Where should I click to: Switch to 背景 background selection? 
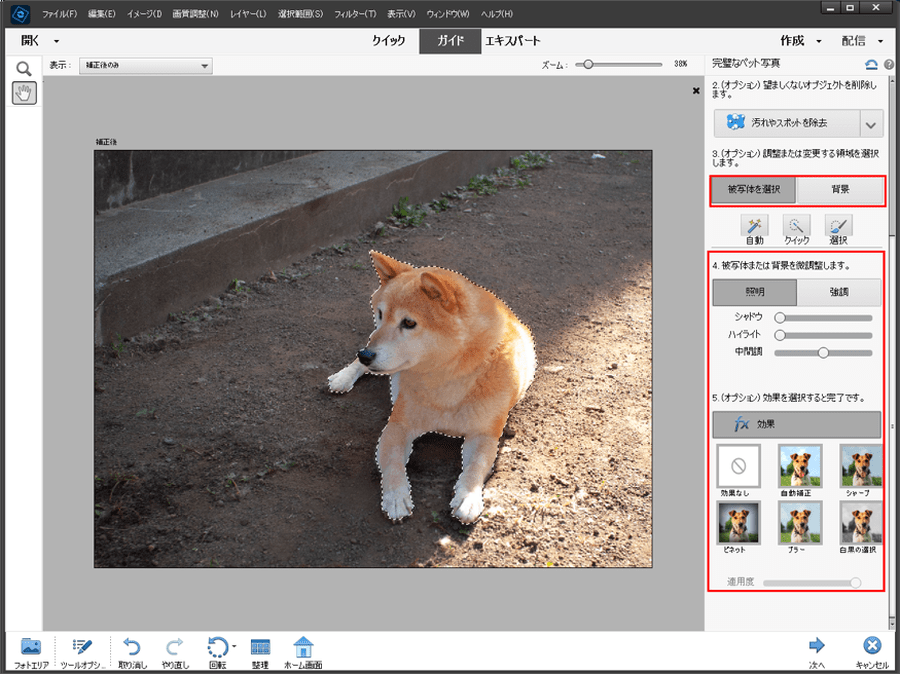point(840,189)
